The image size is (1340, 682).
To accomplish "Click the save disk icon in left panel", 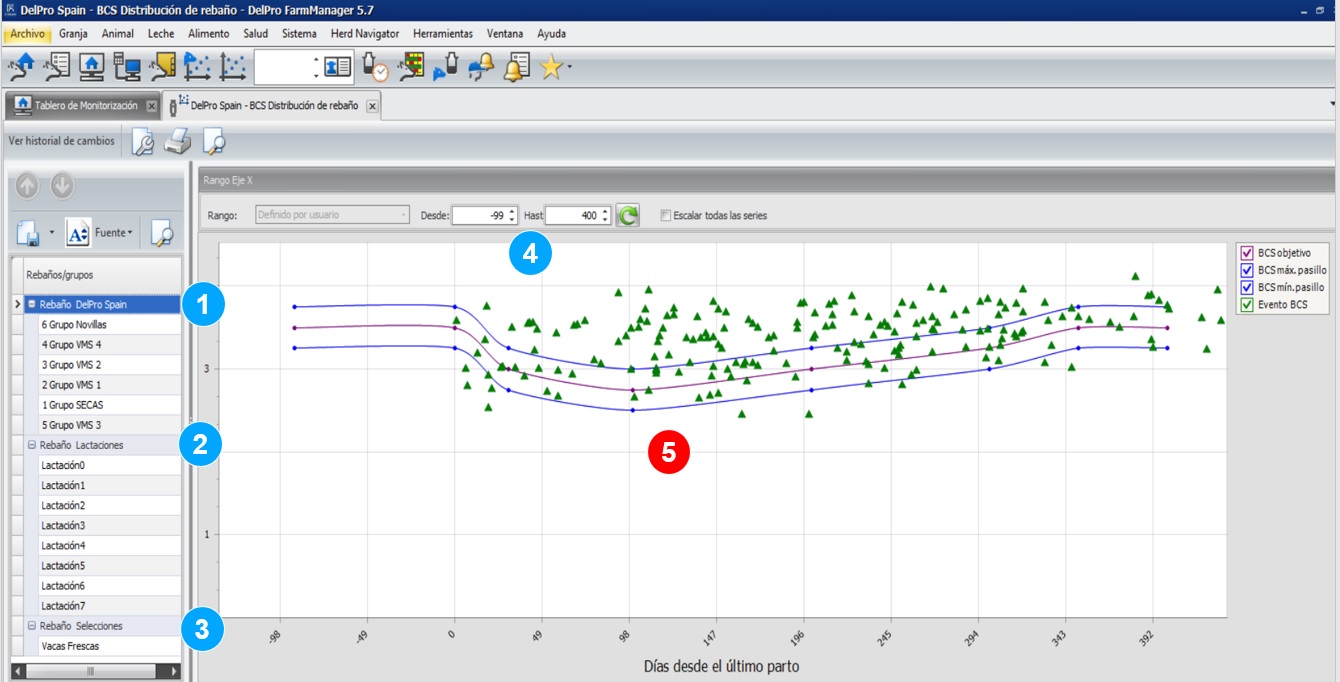I will pyautogui.click(x=30, y=233).
